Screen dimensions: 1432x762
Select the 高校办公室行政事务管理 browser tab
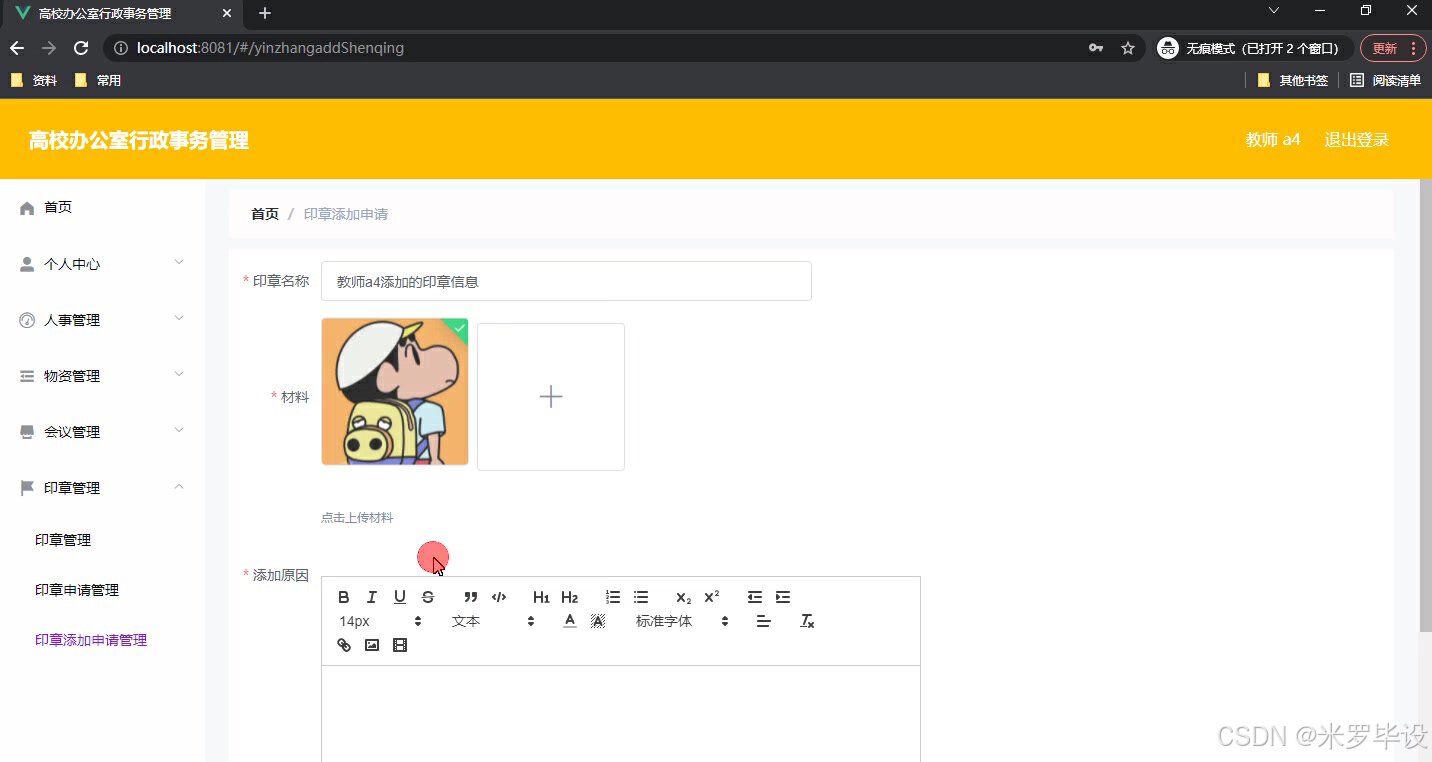[124, 14]
